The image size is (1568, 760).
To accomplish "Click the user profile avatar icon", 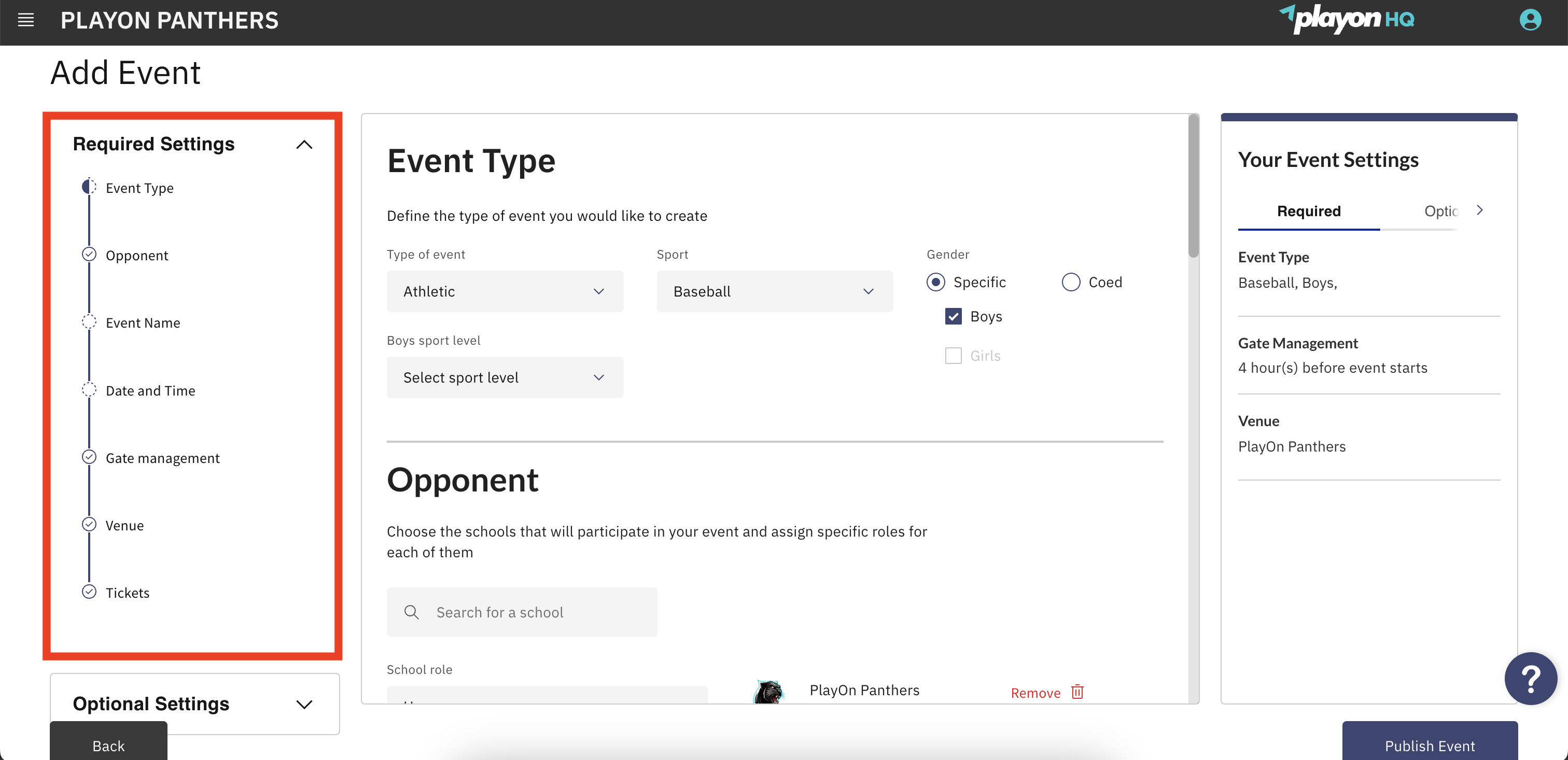I will (x=1530, y=20).
